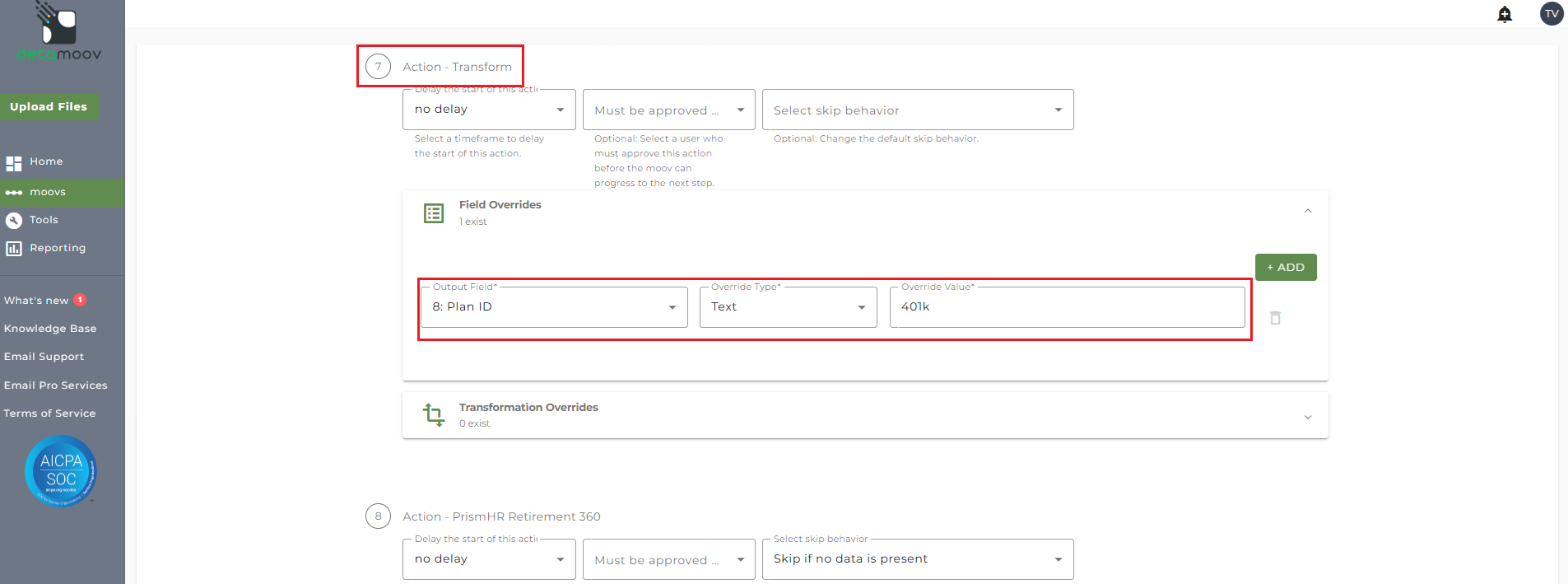Open Select skip behavior dropdown in step 7
Image resolution: width=1568 pixels, height=584 pixels.
click(x=917, y=110)
